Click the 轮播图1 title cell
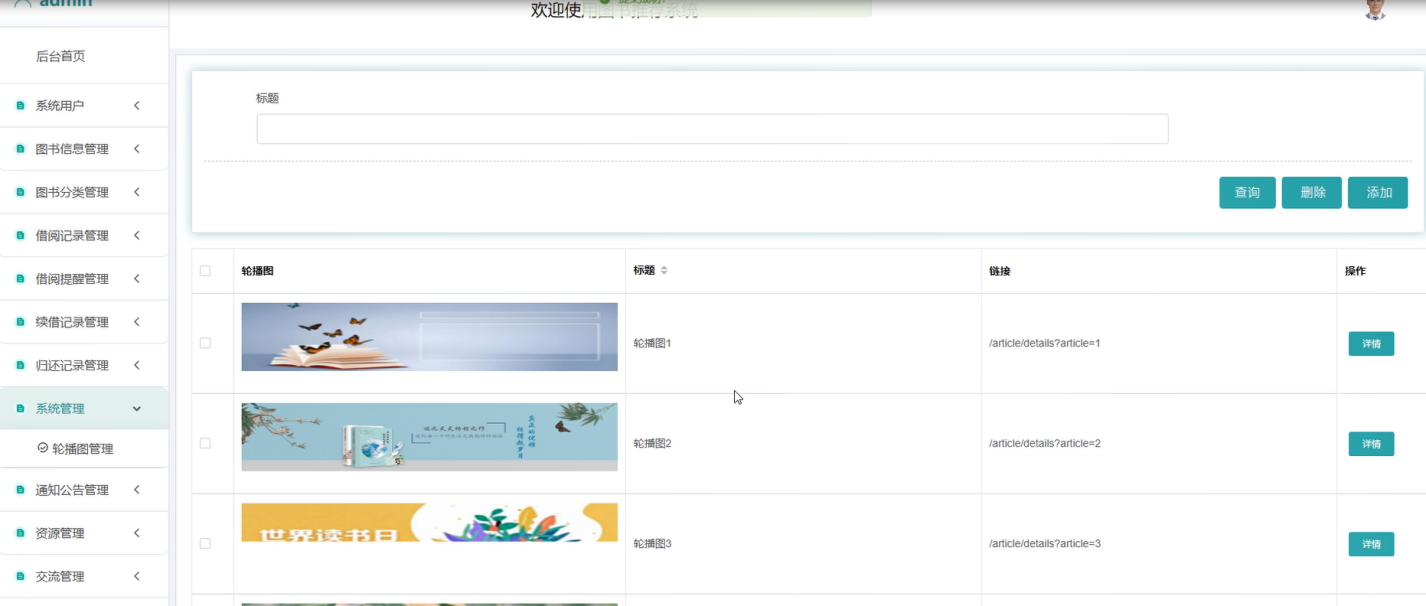Screen dimensions: 1426x606 (x=652, y=343)
